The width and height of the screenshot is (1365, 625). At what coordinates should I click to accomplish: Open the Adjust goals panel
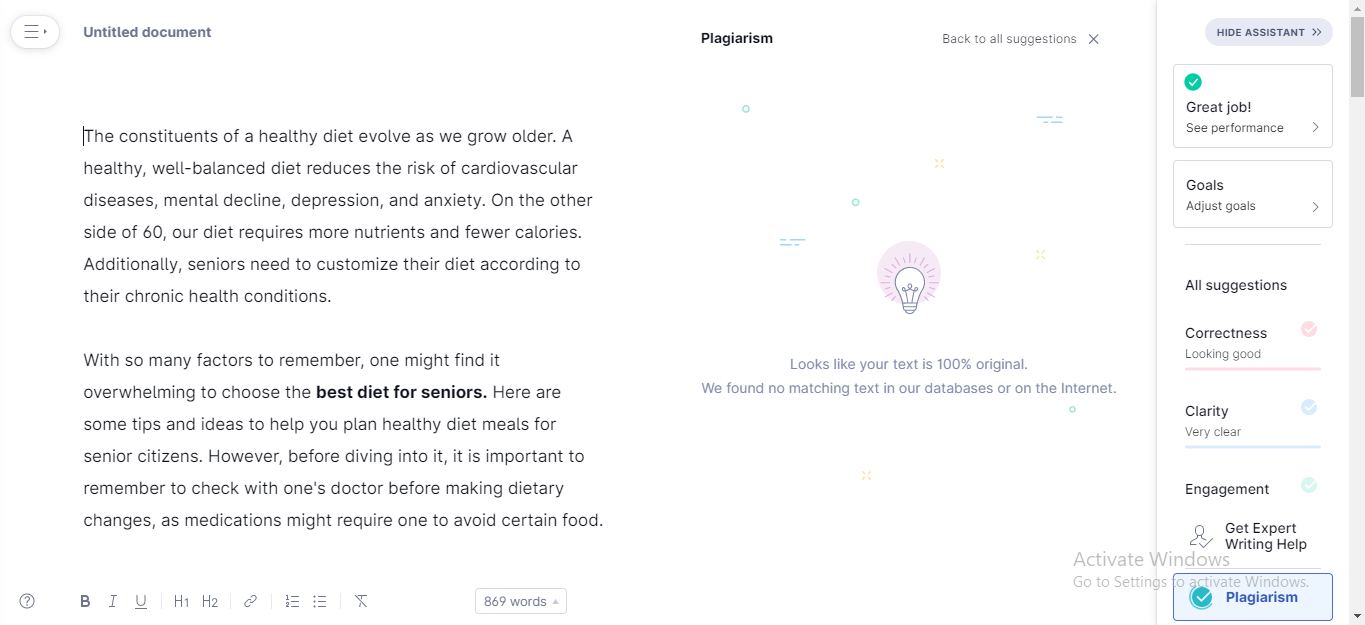(1253, 195)
